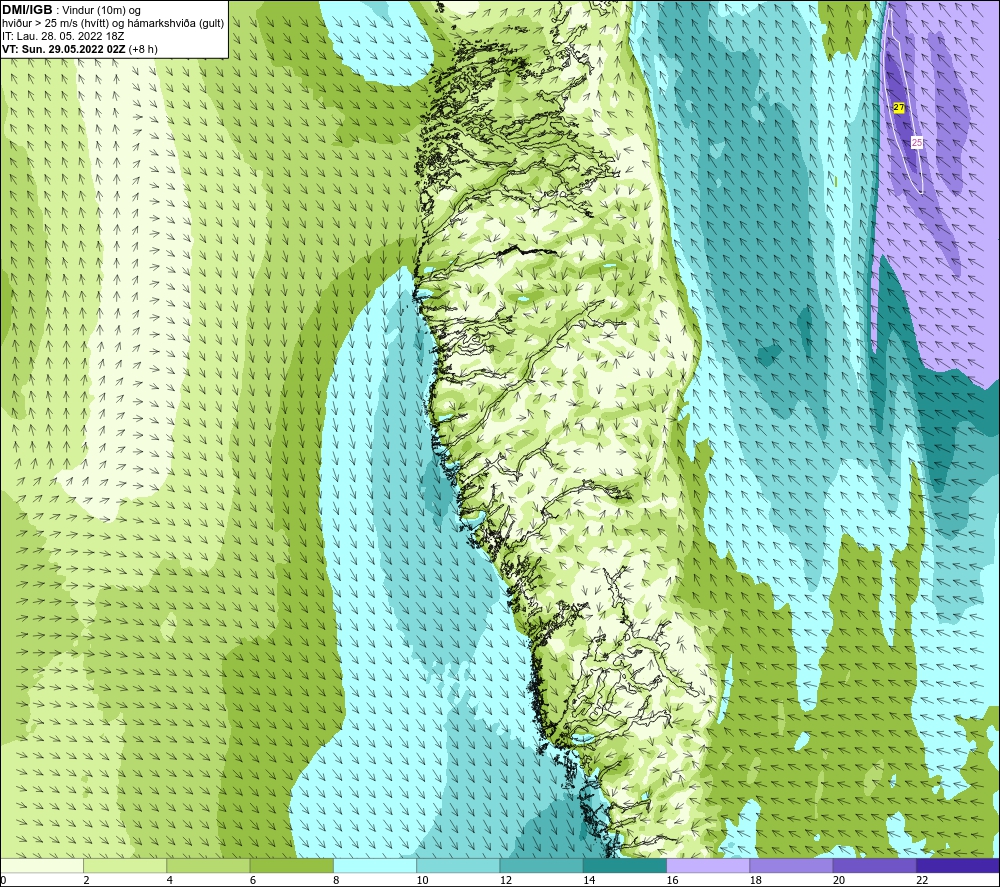Click the 18–20 m/s purple legend swatch
Image resolution: width=1000 pixels, height=887 pixels.
[x=791, y=865]
